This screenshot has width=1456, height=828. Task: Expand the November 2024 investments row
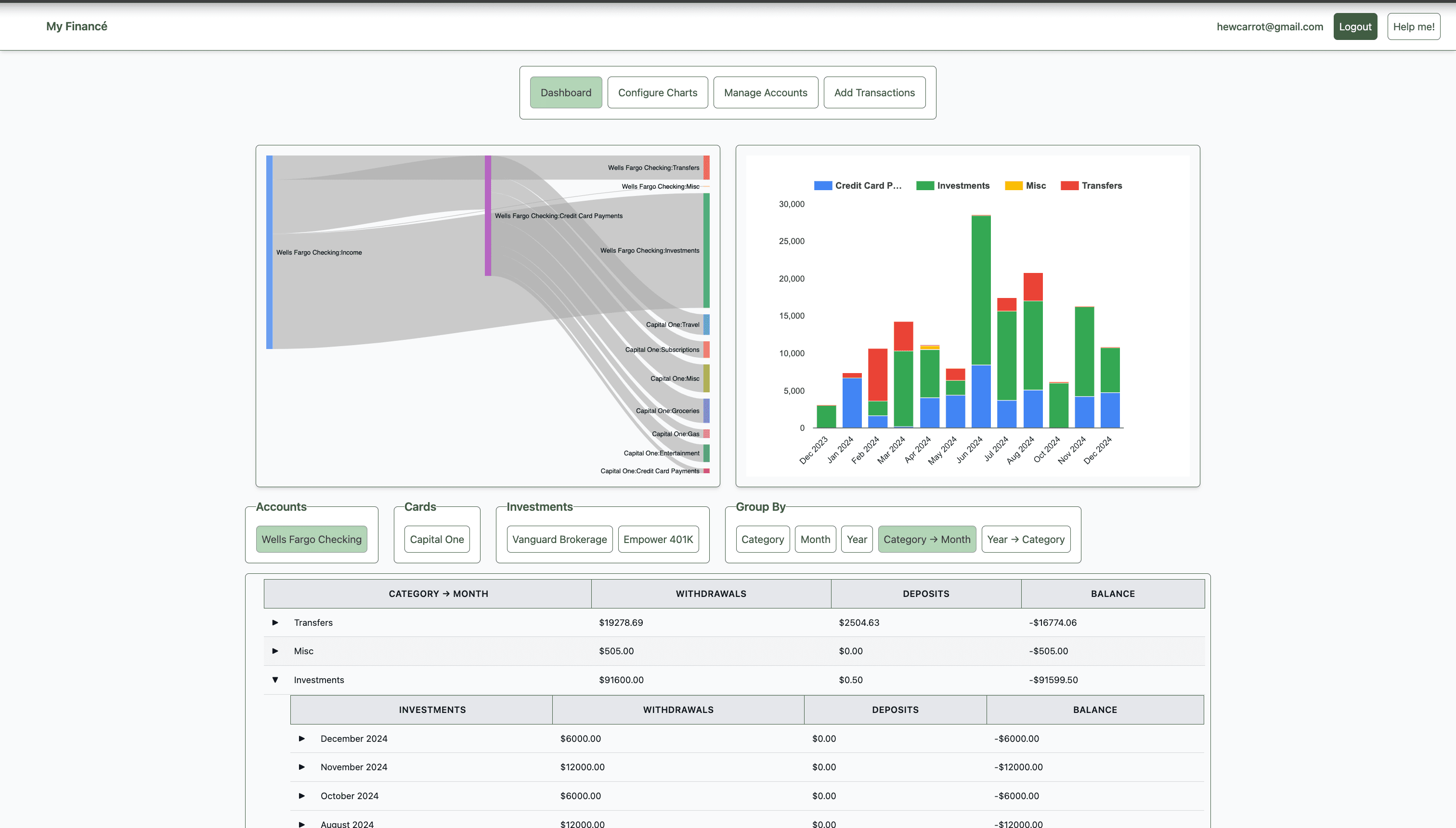(302, 767)
